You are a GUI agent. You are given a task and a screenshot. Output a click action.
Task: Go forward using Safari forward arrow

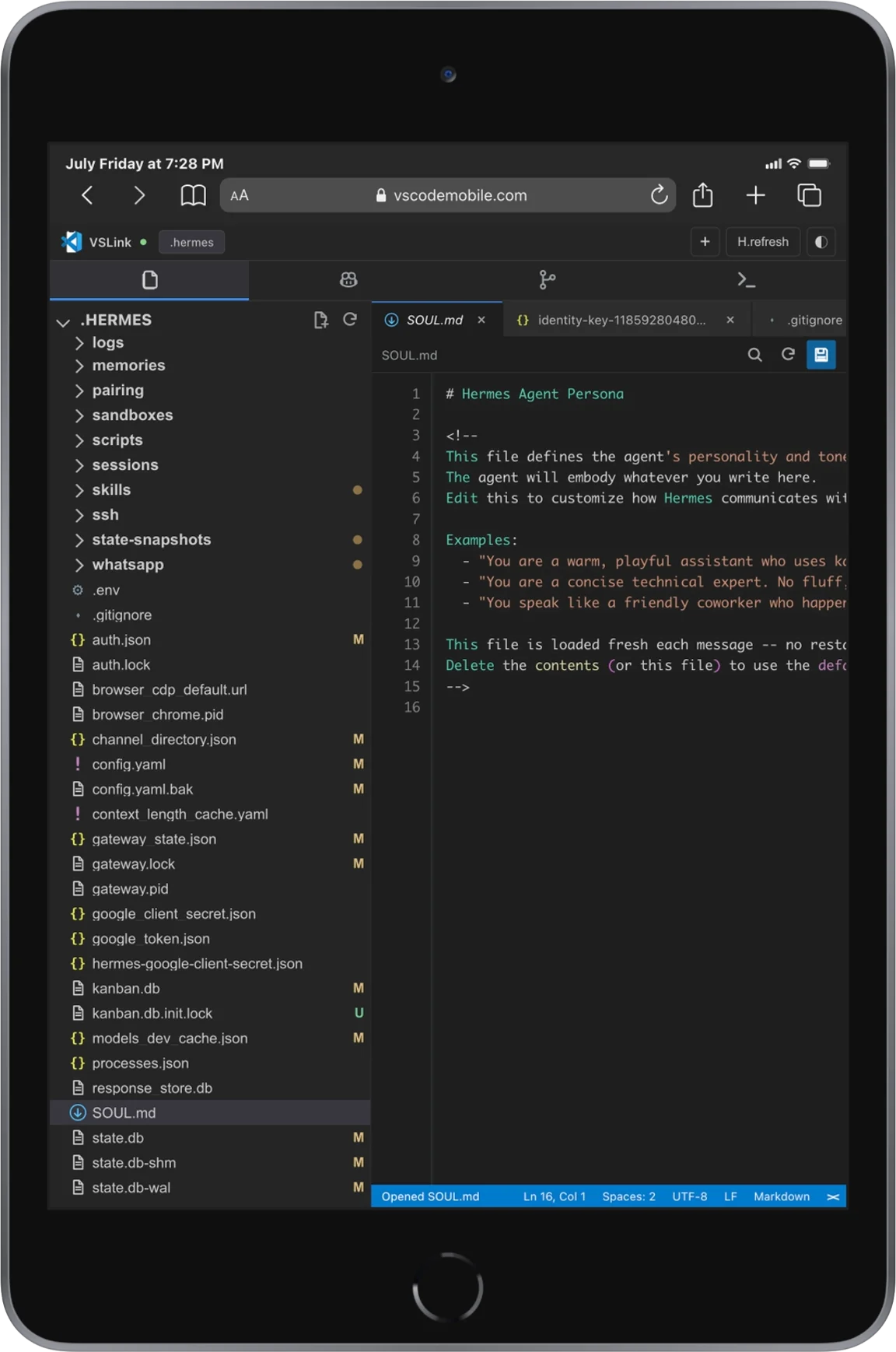point(139,195)
